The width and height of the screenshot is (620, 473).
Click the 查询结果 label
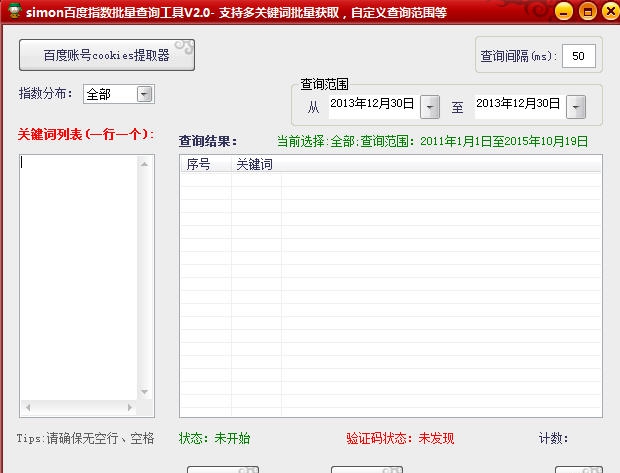tap(208, 141)
